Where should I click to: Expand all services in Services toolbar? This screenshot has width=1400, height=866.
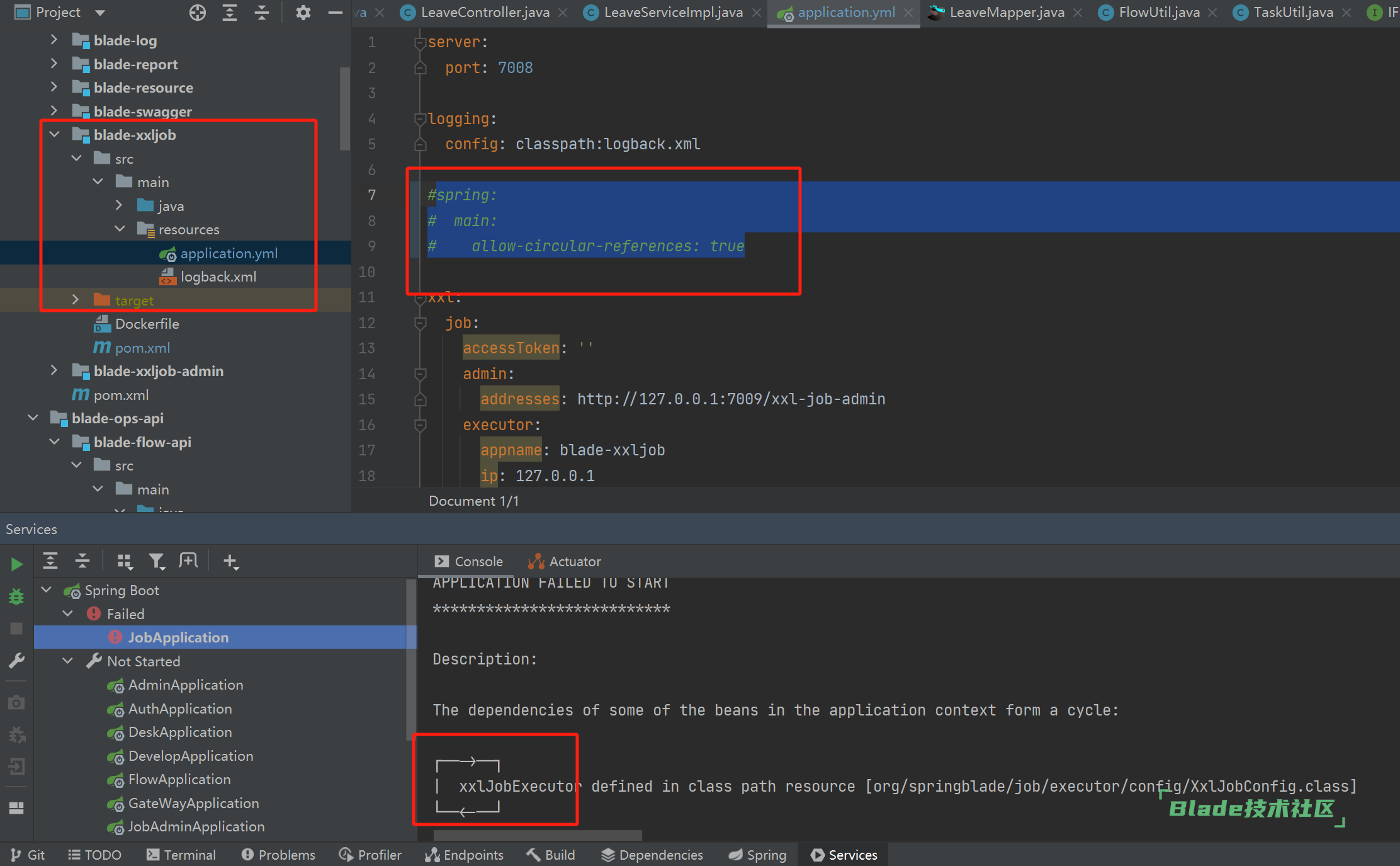pos(50,561)
